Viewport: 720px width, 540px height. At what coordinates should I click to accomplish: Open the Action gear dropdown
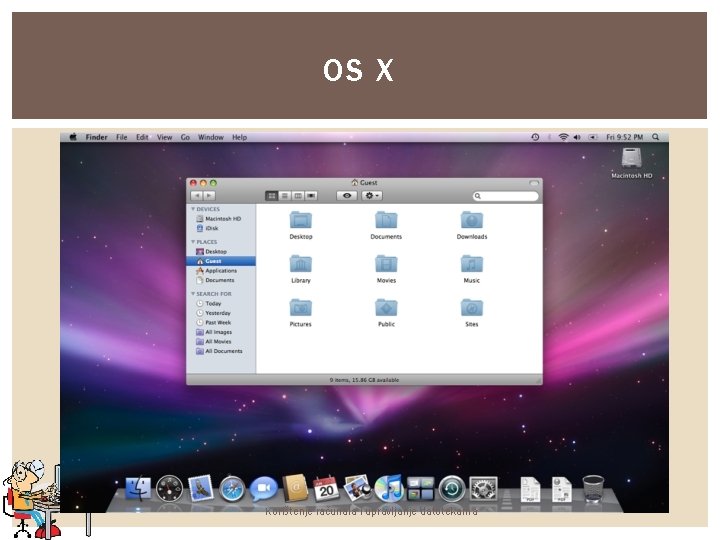pyautogui.click(x=371, y=196)
